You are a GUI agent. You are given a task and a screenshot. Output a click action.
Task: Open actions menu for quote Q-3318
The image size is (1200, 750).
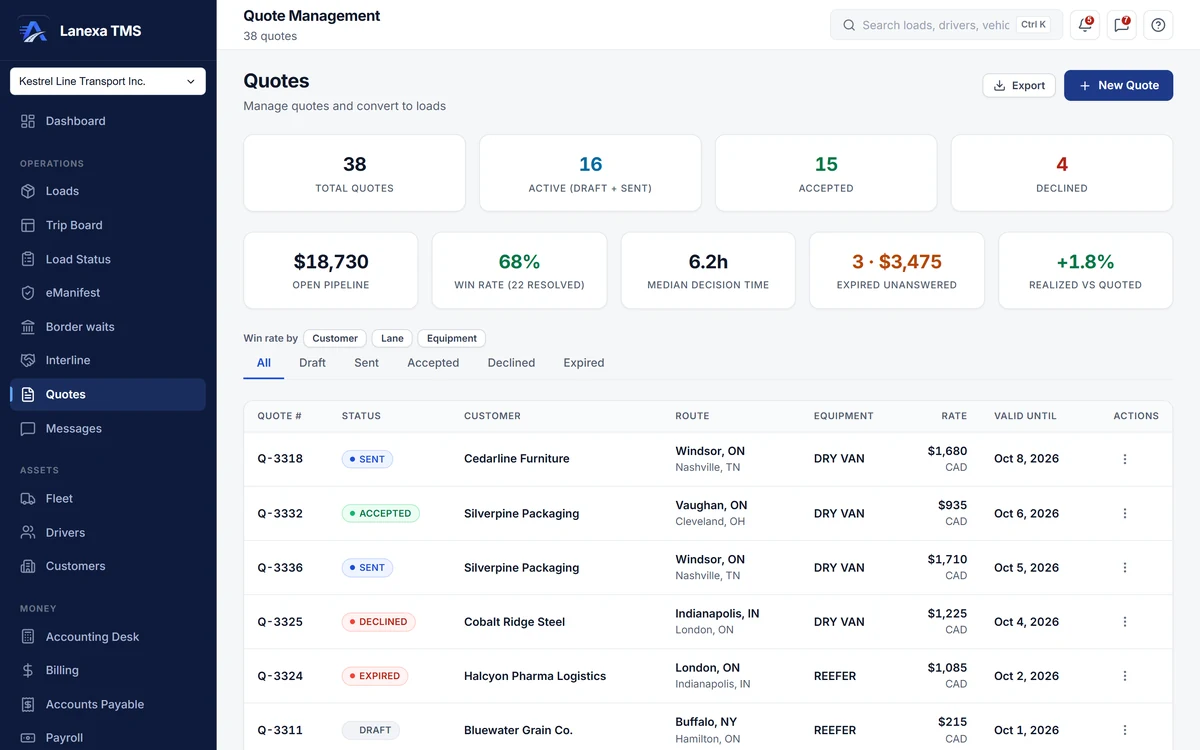(x=1125, y=459)
